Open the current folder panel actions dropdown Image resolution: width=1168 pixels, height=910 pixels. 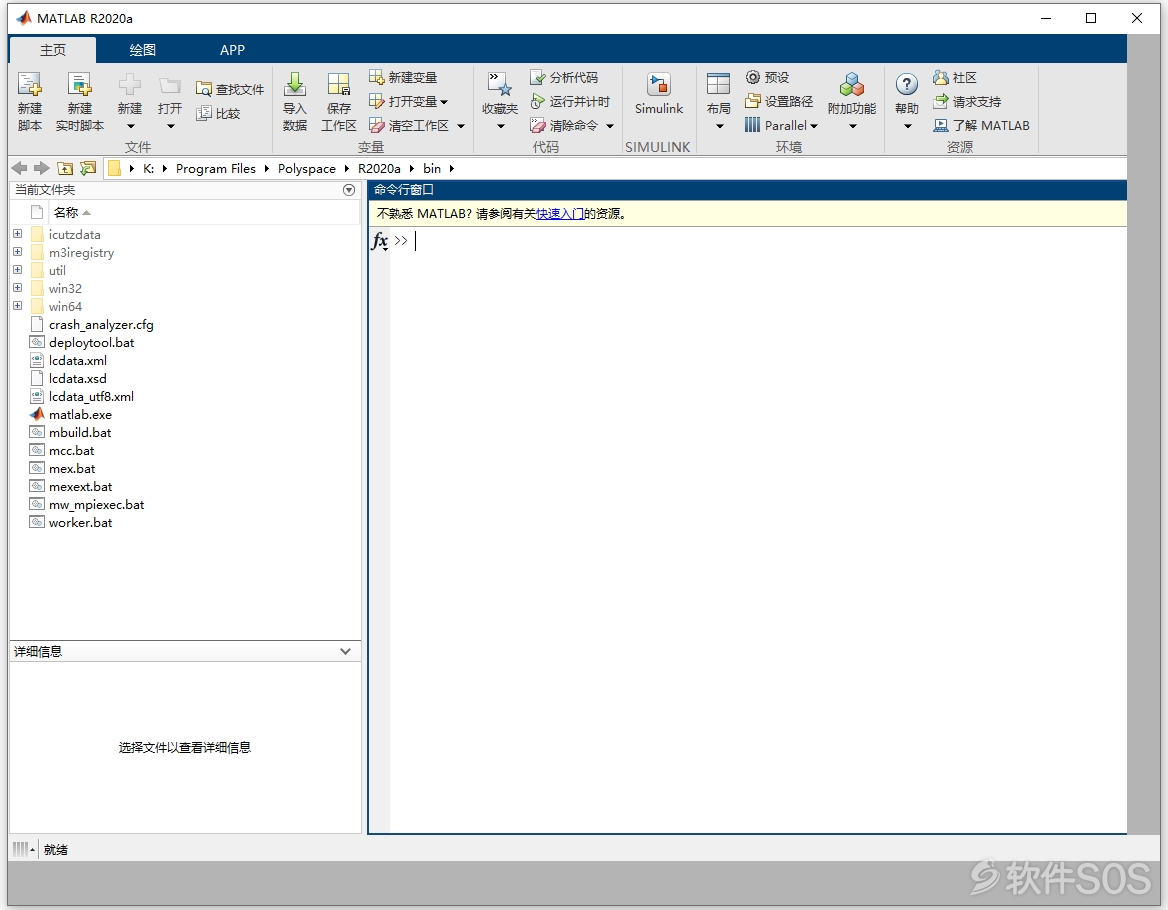(349, 190)
